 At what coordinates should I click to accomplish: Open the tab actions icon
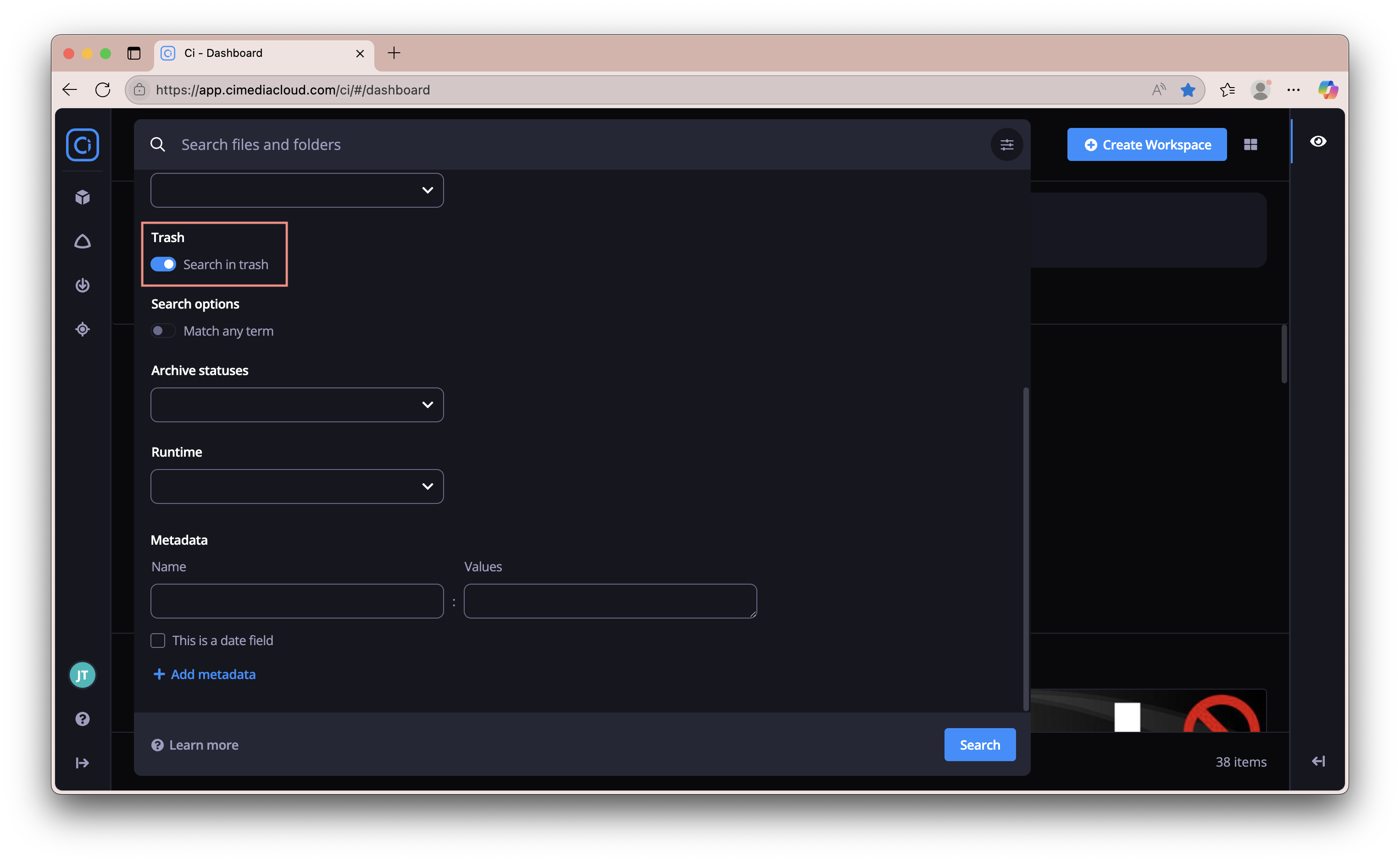coord(133,53)
